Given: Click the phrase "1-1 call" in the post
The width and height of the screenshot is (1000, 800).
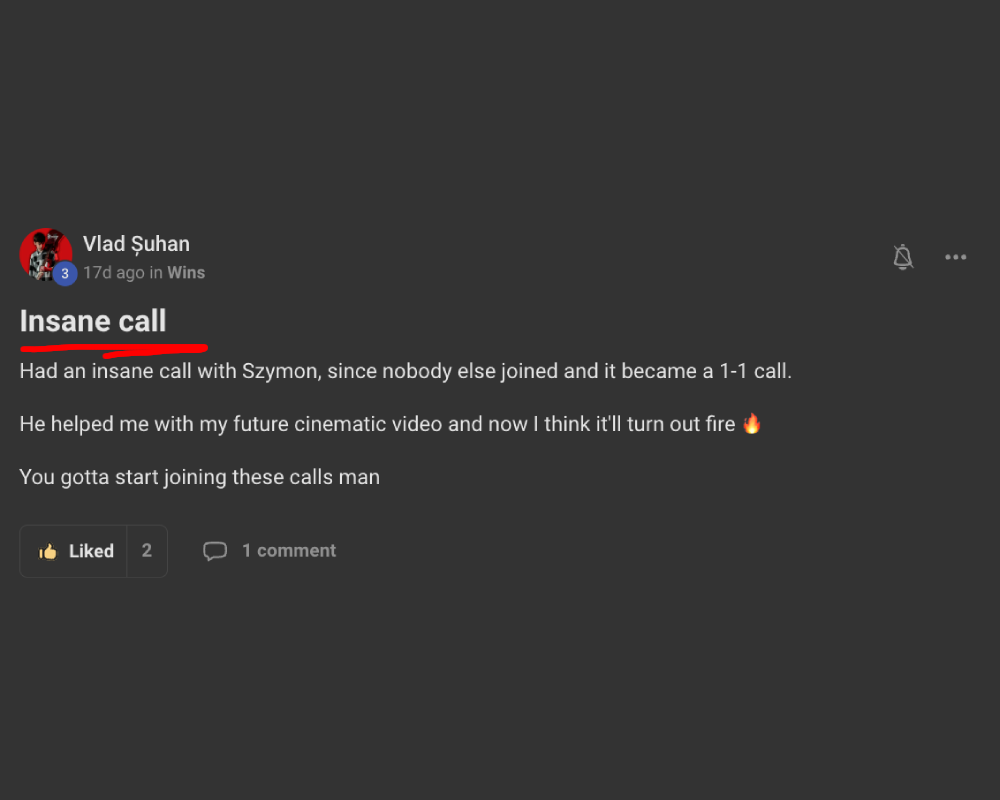Looking at the screenshot, I should [x=754, y=371].
